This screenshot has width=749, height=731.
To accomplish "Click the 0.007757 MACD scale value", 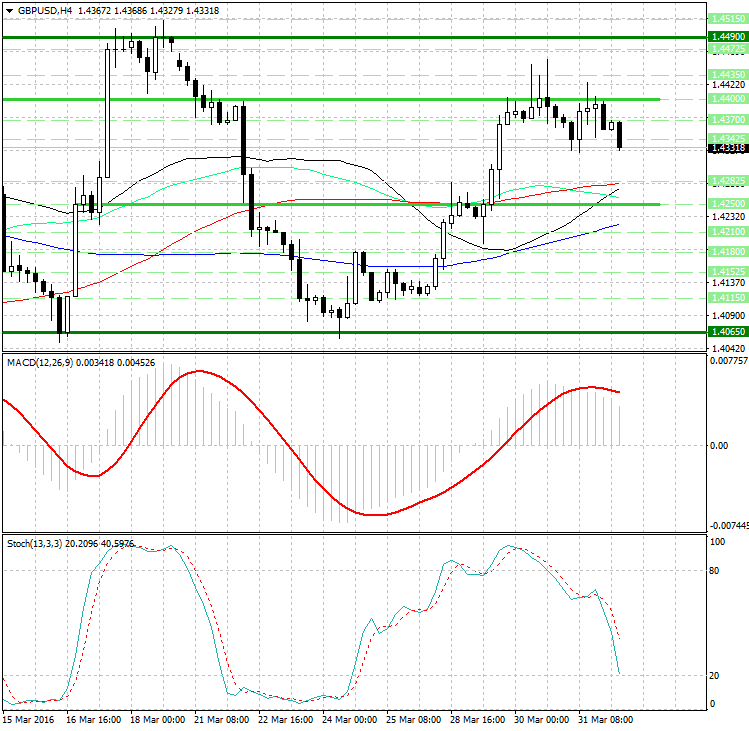I will [726, 360].
